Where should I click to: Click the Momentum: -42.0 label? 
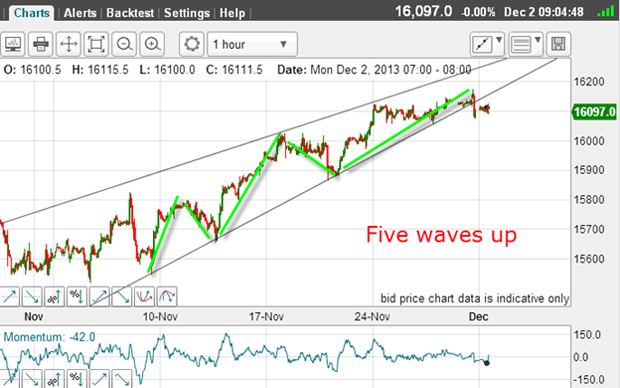49,337
